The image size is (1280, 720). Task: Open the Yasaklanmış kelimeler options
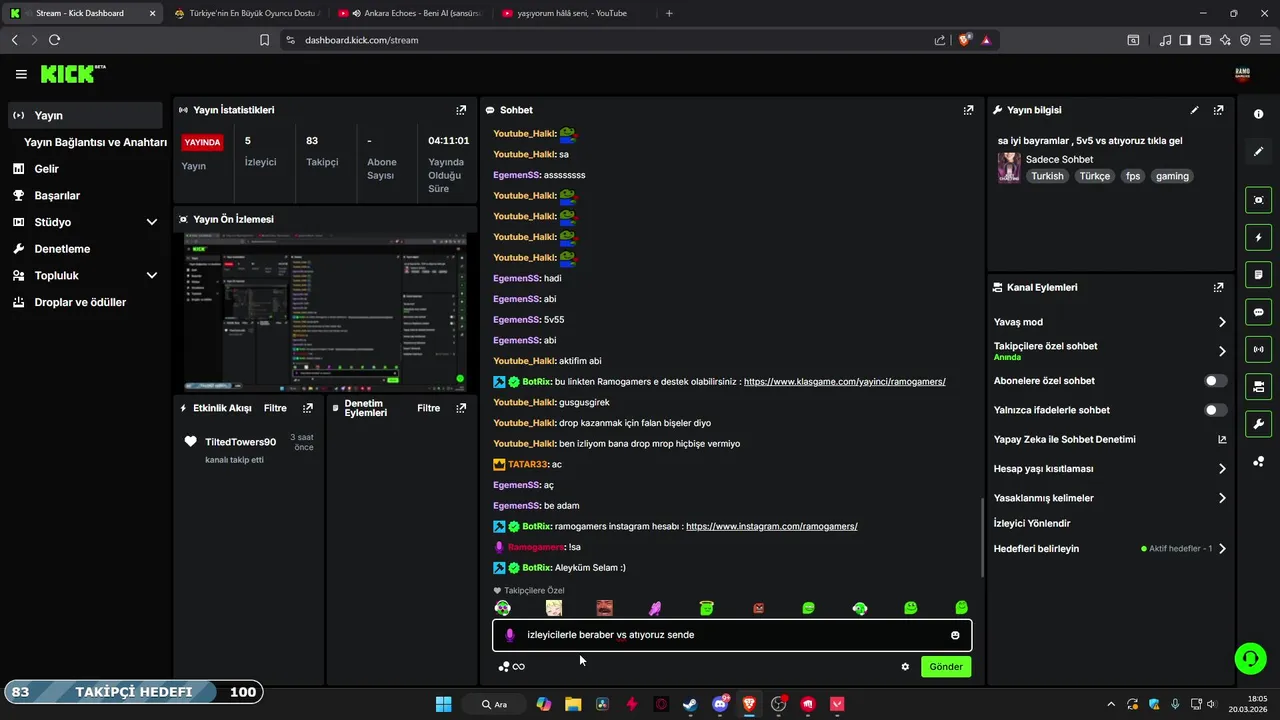pos(1109,498)
